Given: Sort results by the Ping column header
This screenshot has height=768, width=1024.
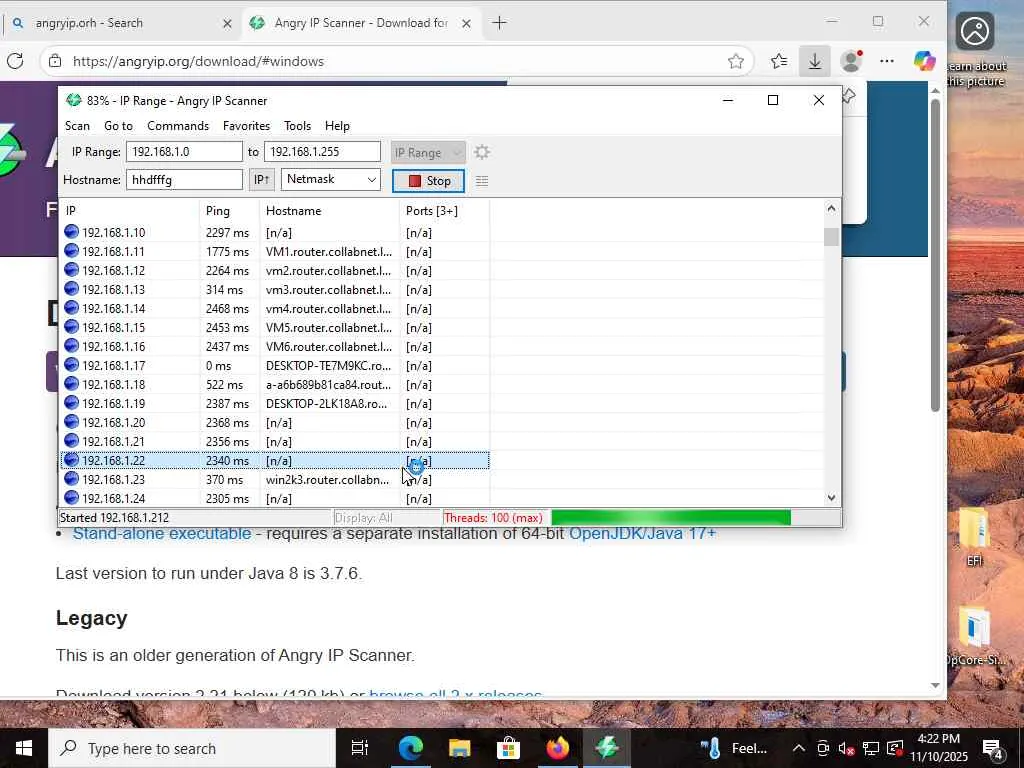Looking at the screenshot, I should point(230,211).
